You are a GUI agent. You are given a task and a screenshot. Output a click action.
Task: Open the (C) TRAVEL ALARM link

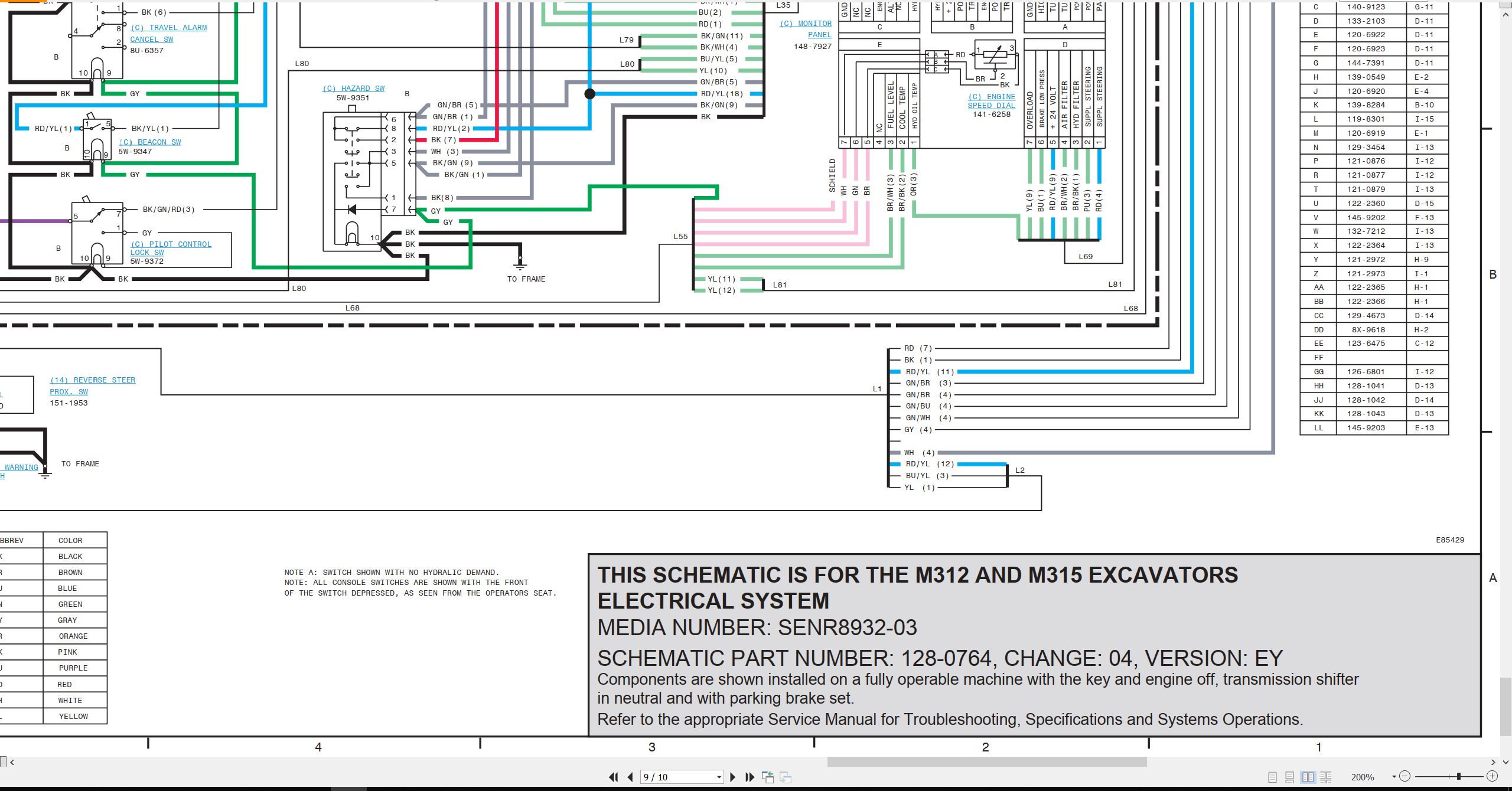(x=168, y=28)
